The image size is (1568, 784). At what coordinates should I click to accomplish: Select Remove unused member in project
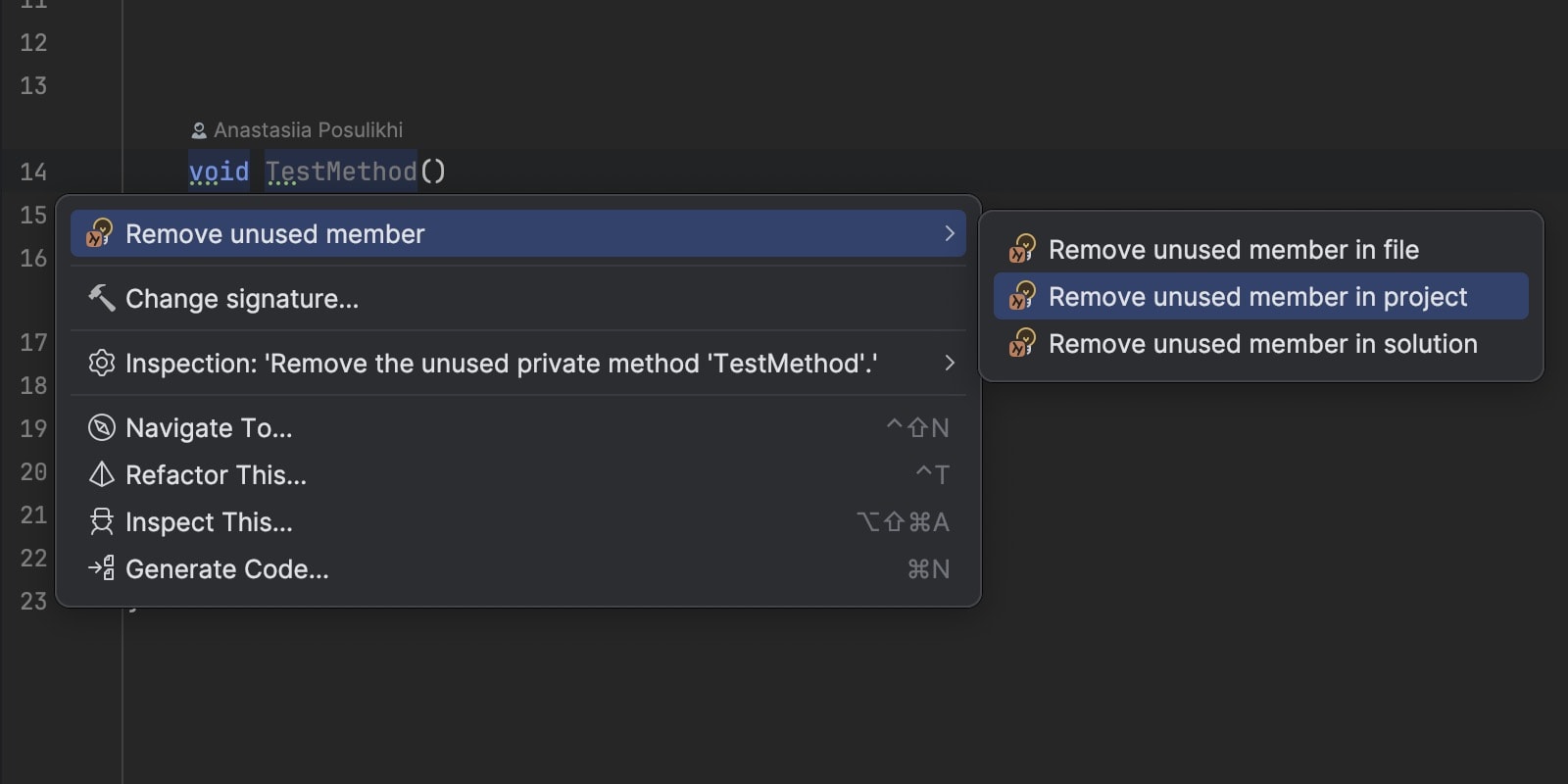point(1257,297)
